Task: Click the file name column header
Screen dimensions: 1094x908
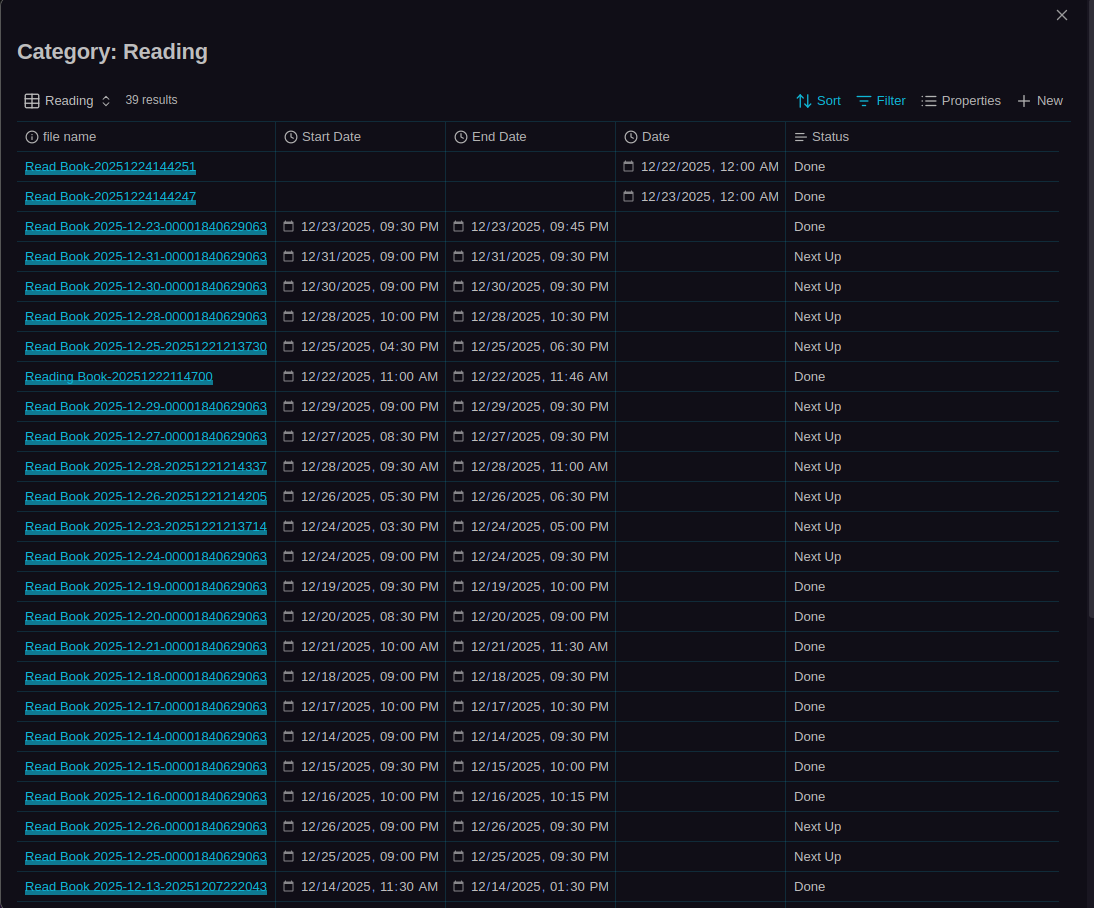Action: (69, 137)
